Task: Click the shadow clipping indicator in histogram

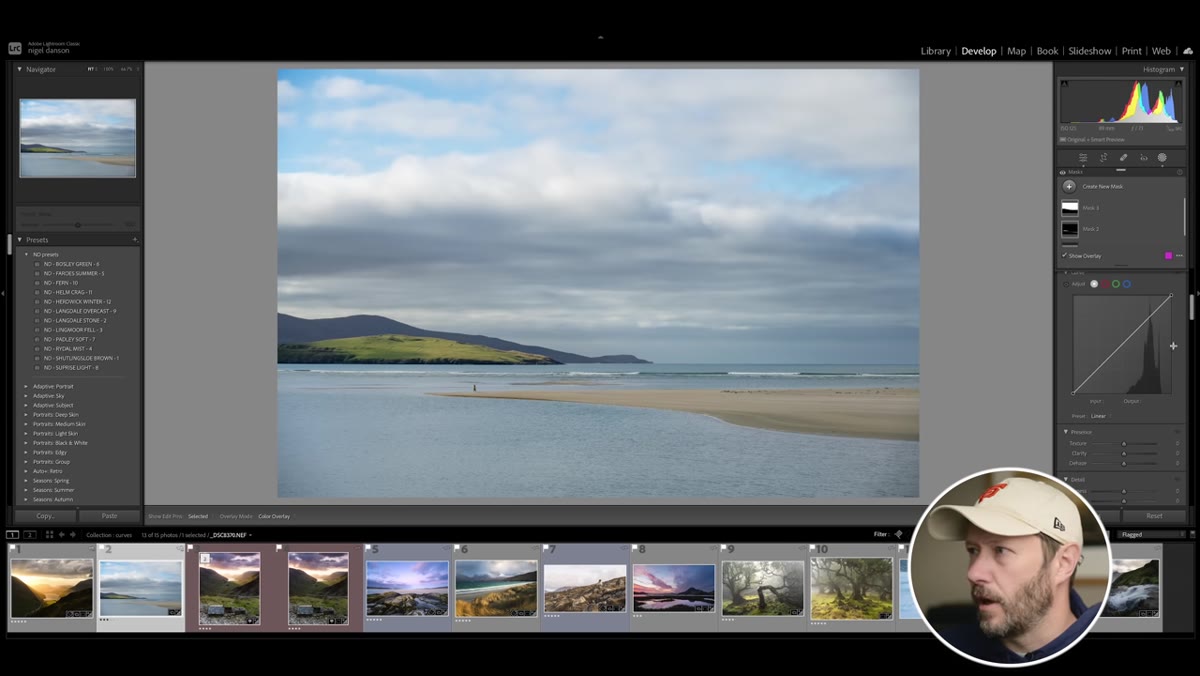Action: click(1064, 83)
